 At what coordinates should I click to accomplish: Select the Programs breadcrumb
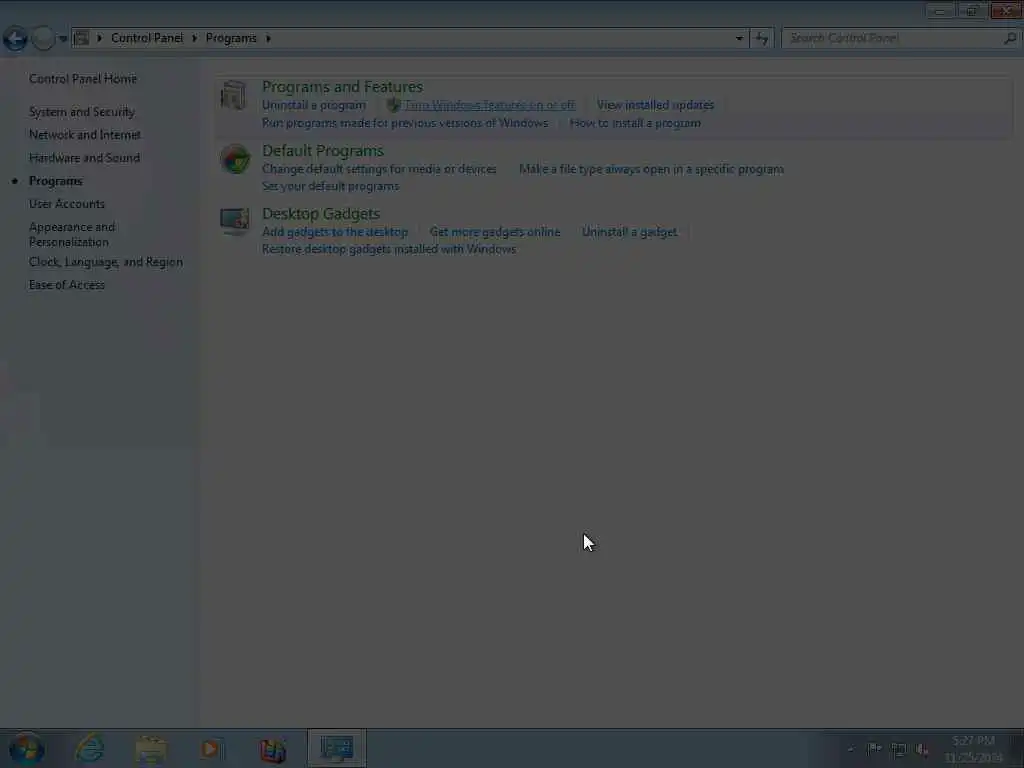[231, 38]
